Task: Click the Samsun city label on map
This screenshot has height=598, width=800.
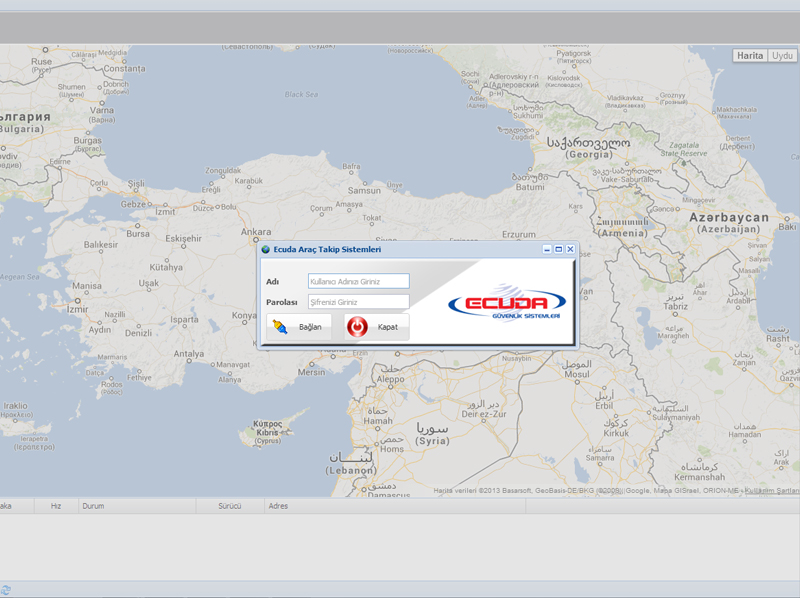Action: tap(364, 190)
